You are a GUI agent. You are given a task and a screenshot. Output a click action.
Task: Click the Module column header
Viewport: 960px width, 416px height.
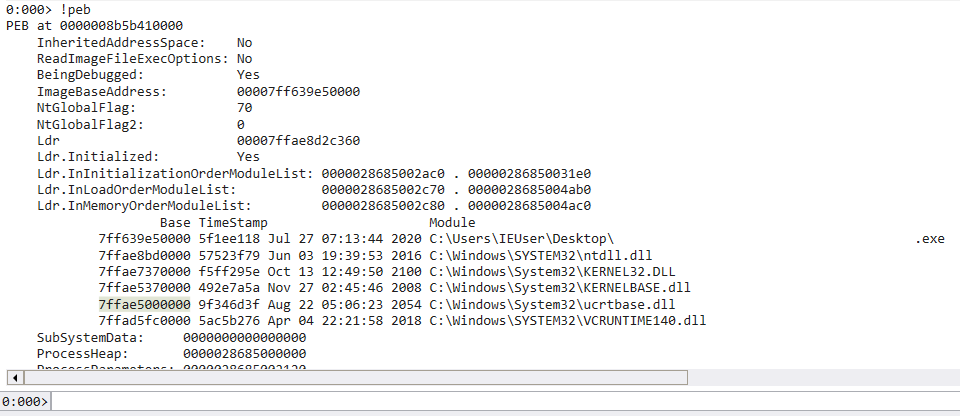click(x=452, y=222)
